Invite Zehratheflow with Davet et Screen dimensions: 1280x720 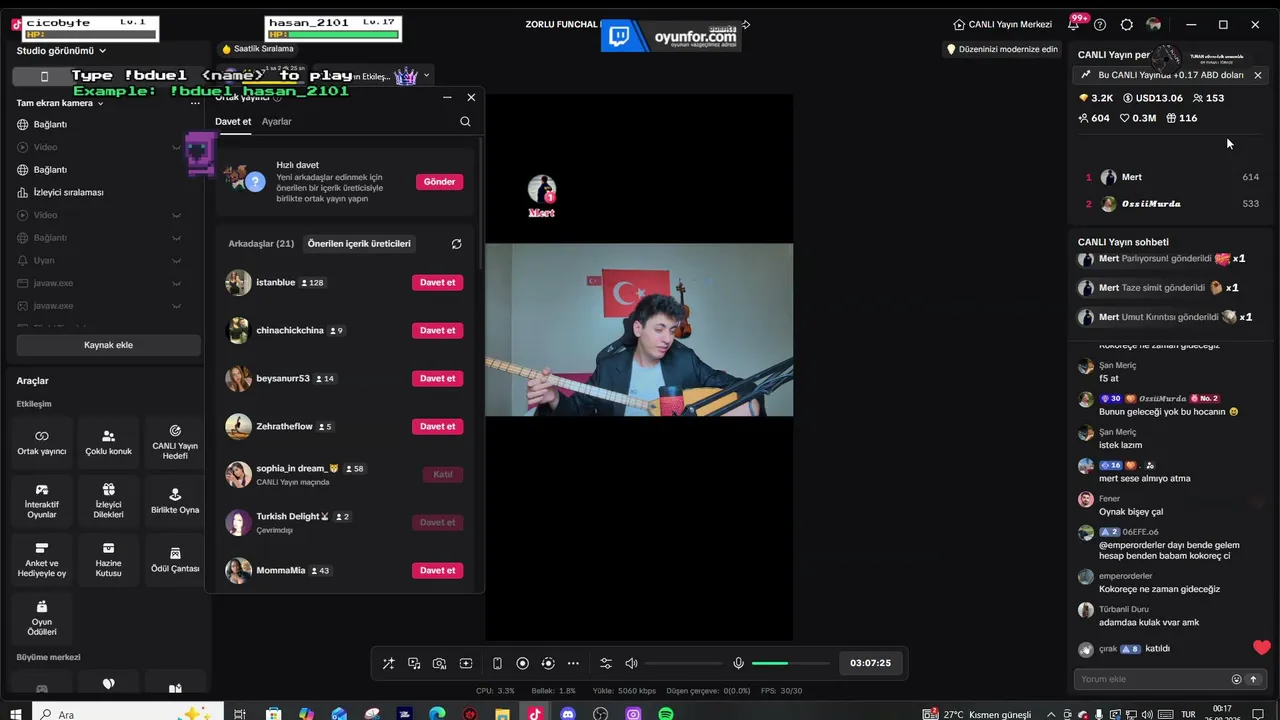coord(437,426)
